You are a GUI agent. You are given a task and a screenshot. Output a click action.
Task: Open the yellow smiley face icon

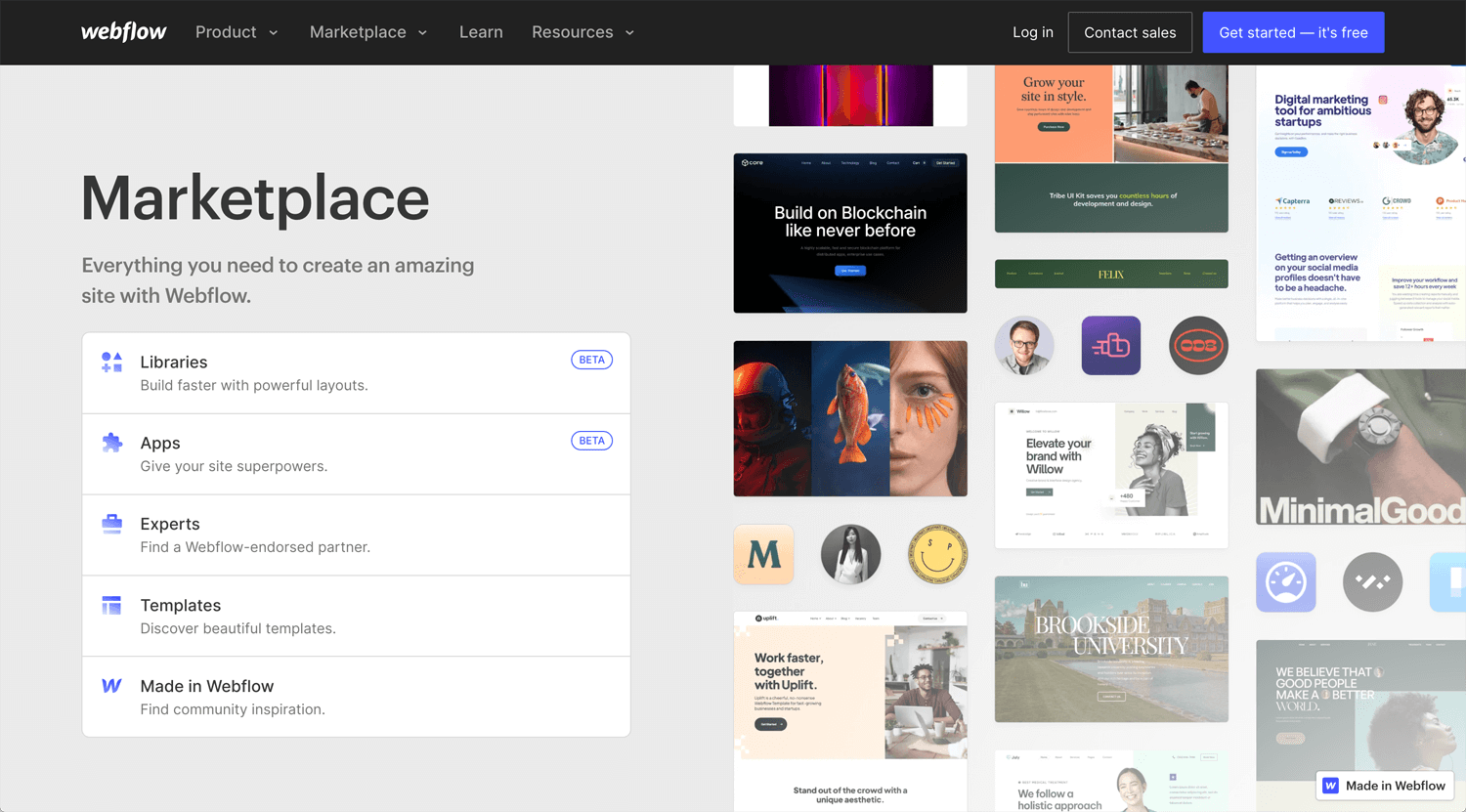[938, 554]
